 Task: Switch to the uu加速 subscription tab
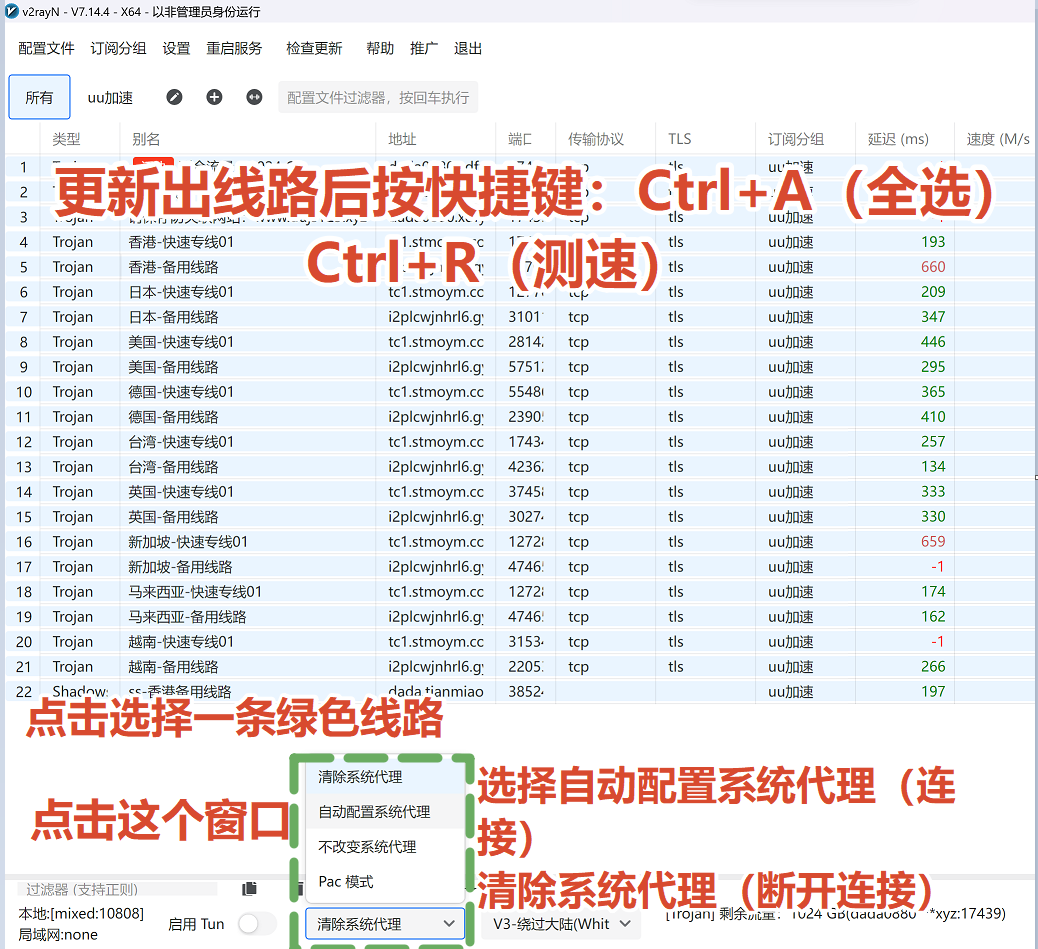(x=111, y=97)
